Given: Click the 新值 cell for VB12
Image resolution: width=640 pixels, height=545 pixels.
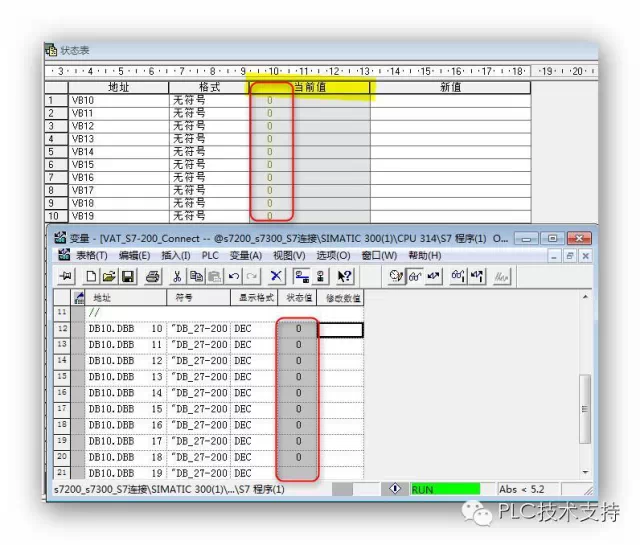Looking at the screenshot, I should click(450, 126).
